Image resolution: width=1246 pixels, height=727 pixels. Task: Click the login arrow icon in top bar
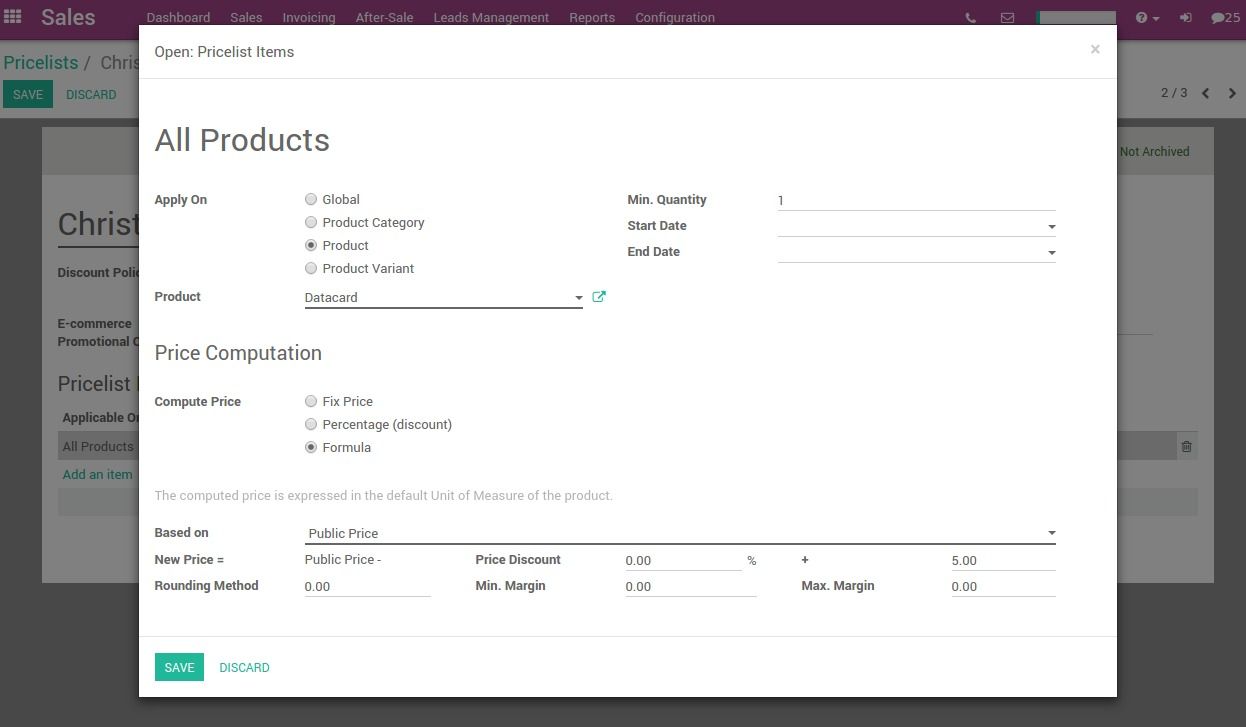click(x=1186, y=18)
